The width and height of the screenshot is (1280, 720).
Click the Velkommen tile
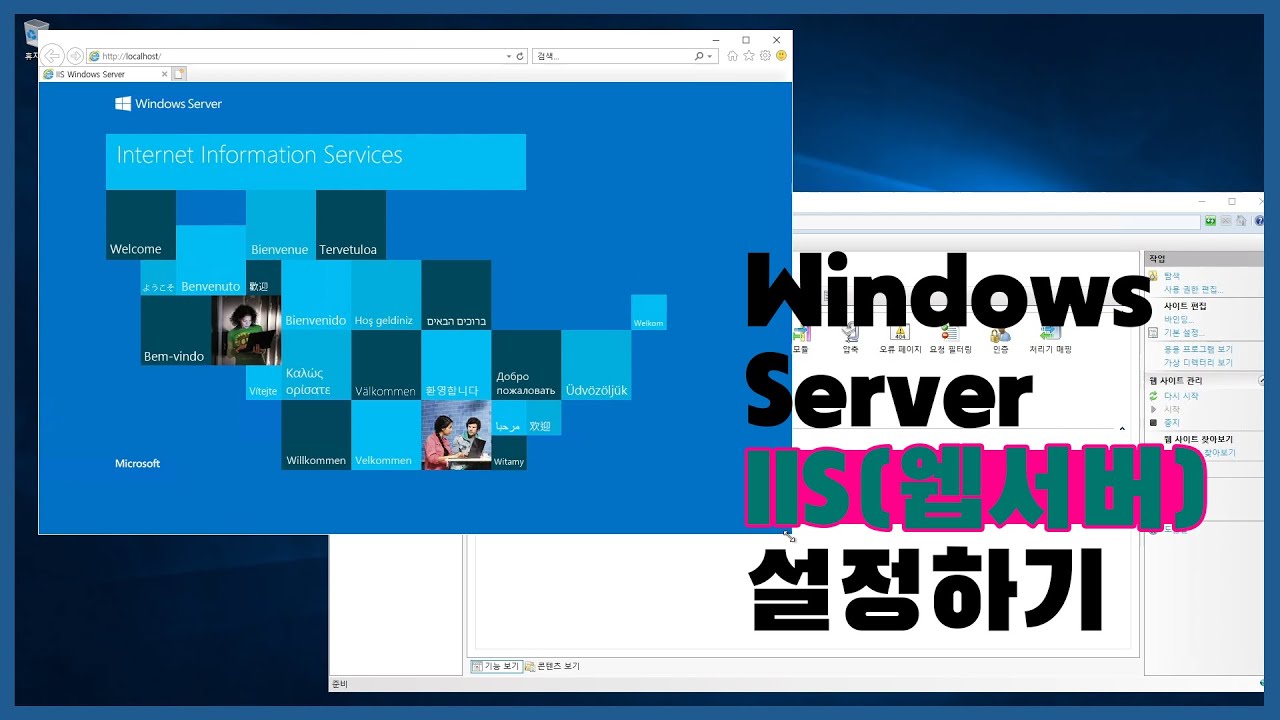pyautogui.click(x=386, y=435)
